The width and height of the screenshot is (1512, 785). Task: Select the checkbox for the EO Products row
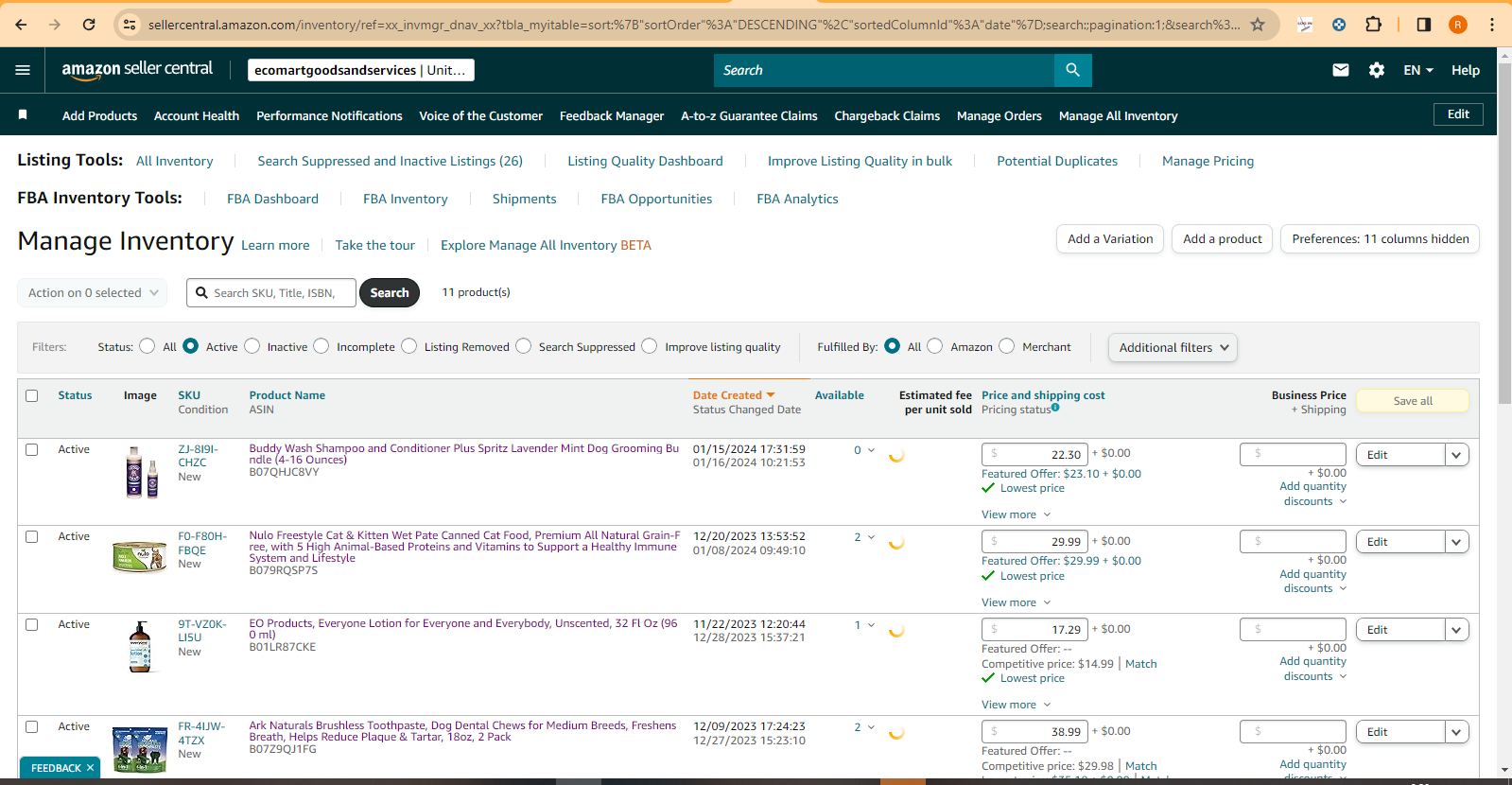(x=32, y=624)
